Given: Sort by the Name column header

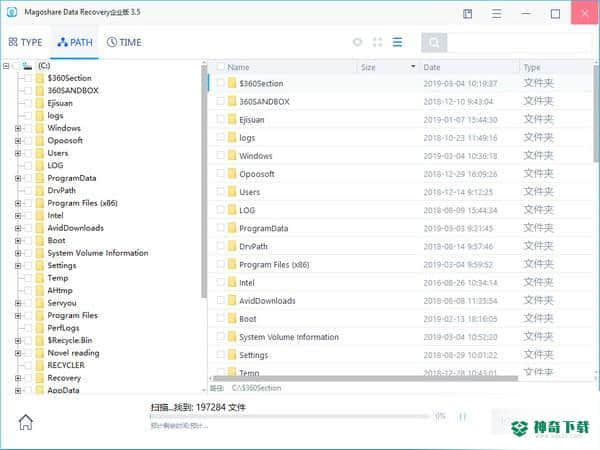Looking at the screenshot, I should 238,67.
